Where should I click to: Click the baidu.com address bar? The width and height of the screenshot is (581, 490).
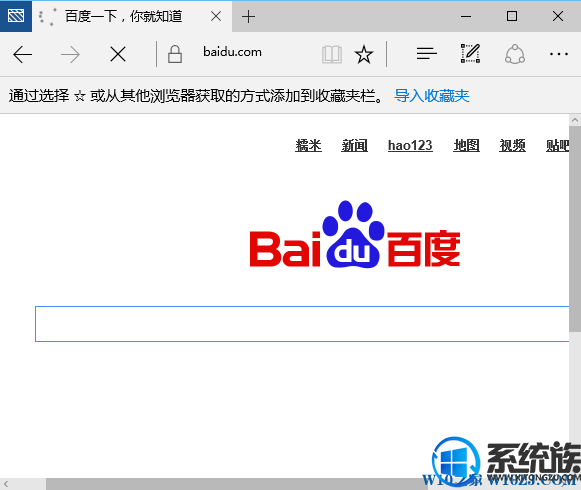[232, 52]
